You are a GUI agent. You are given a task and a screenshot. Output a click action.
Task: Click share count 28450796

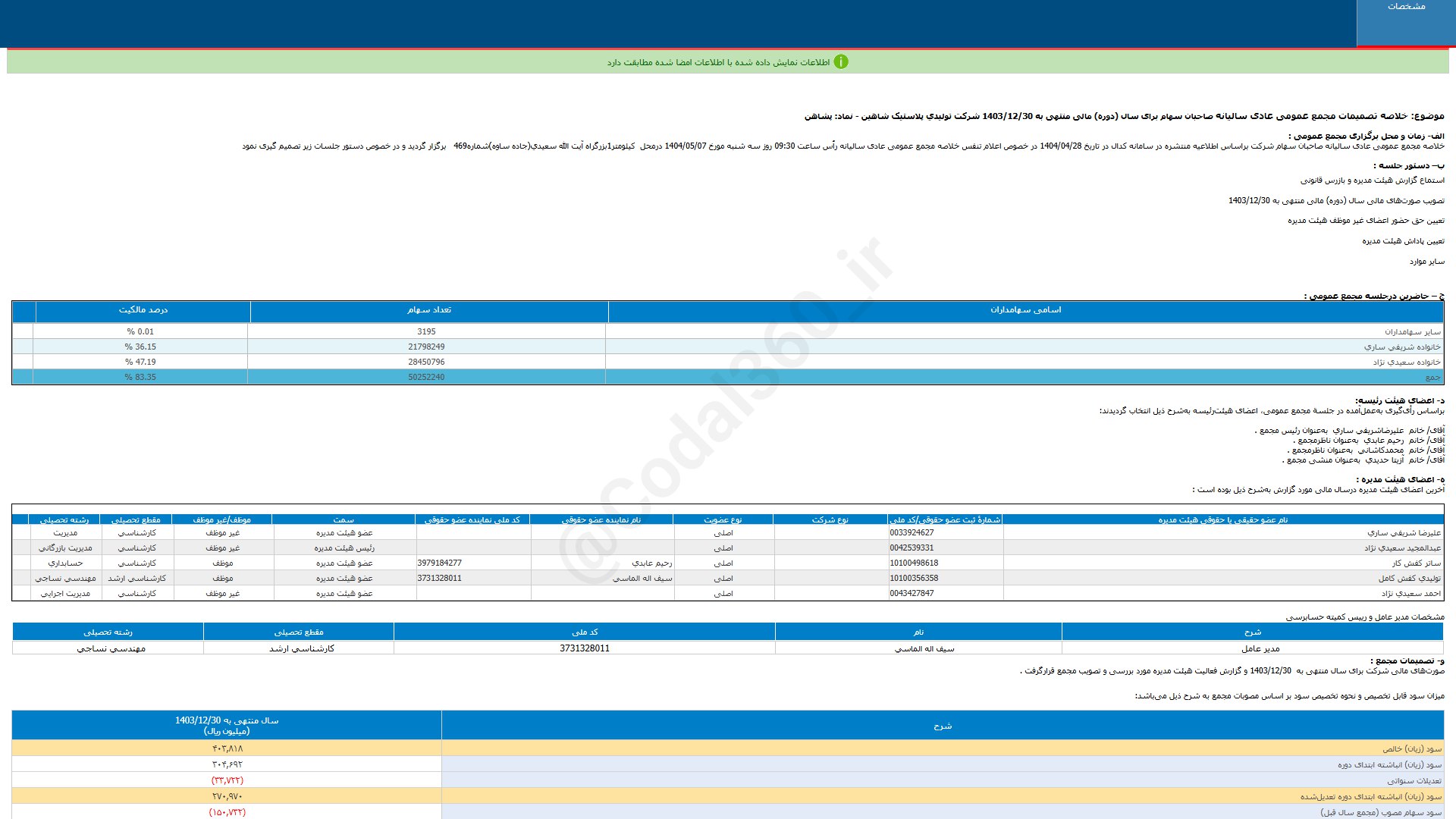(426, 362)
